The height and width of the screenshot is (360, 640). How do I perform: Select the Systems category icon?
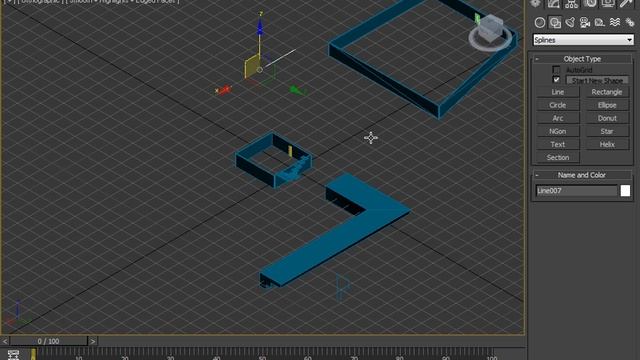coord(629,22)
